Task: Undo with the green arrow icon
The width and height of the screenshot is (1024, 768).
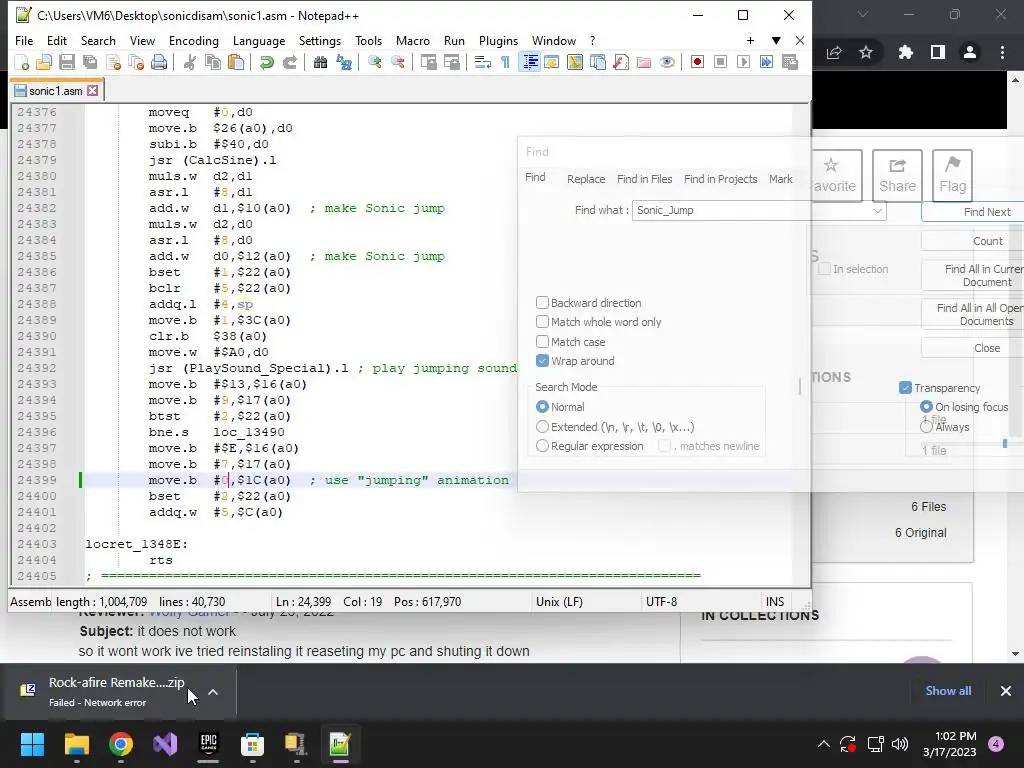Action: [x=266, y=62]
